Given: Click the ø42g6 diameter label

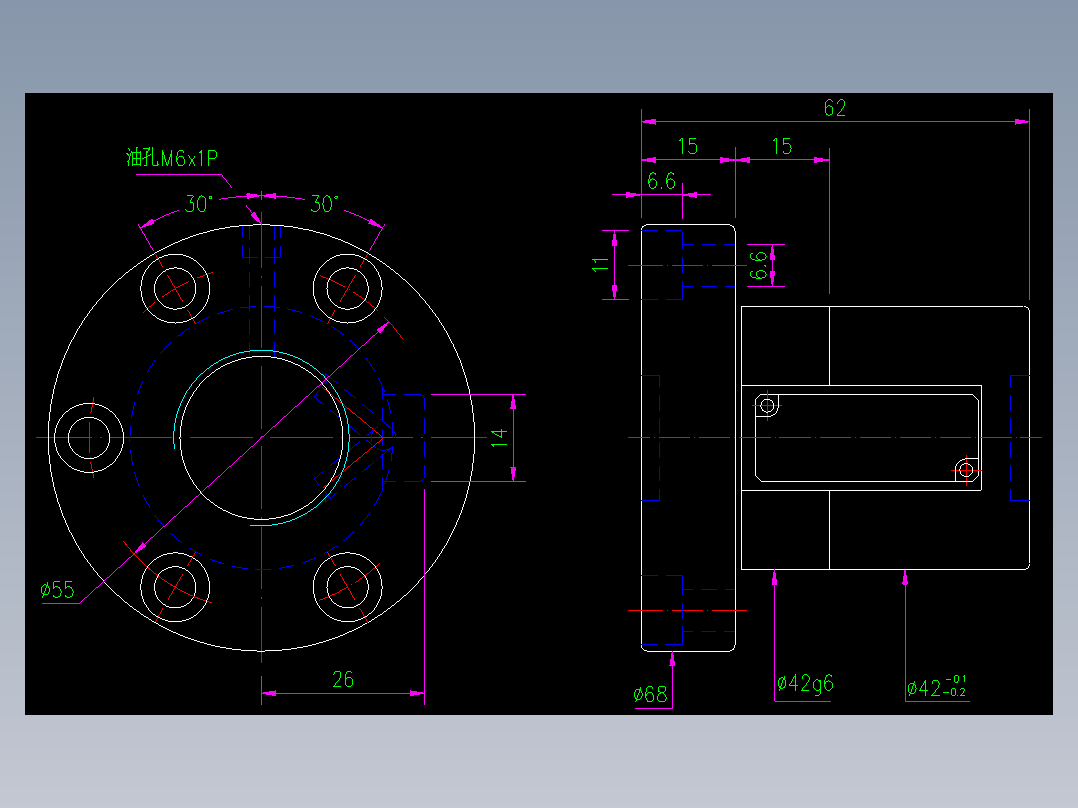Looking at the screenshot, I should [805, 683].
